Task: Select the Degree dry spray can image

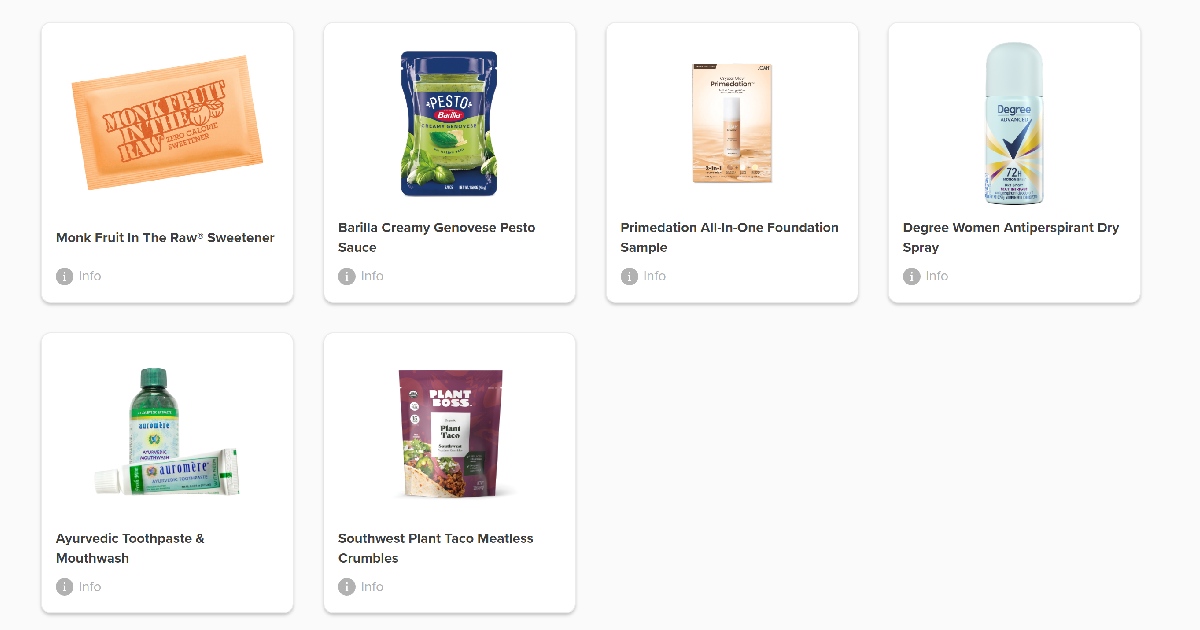Action: [x=1014, y=123]
